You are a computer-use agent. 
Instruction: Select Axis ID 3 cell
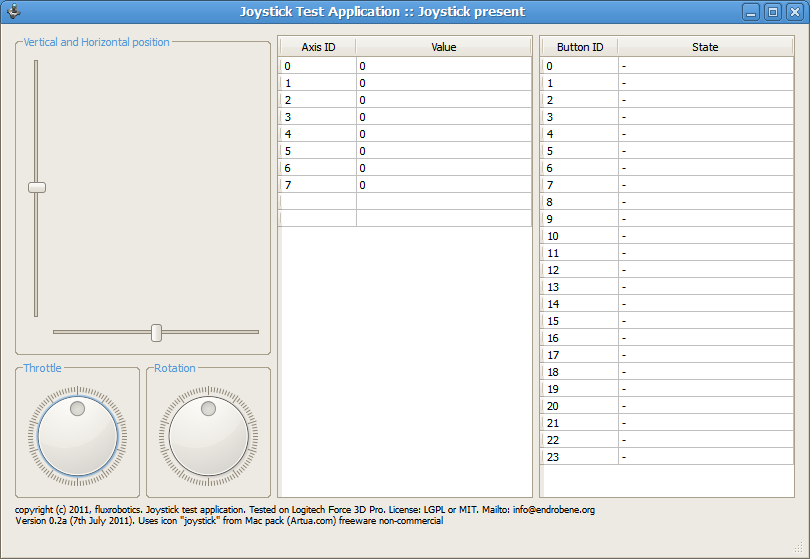[318, 117]
